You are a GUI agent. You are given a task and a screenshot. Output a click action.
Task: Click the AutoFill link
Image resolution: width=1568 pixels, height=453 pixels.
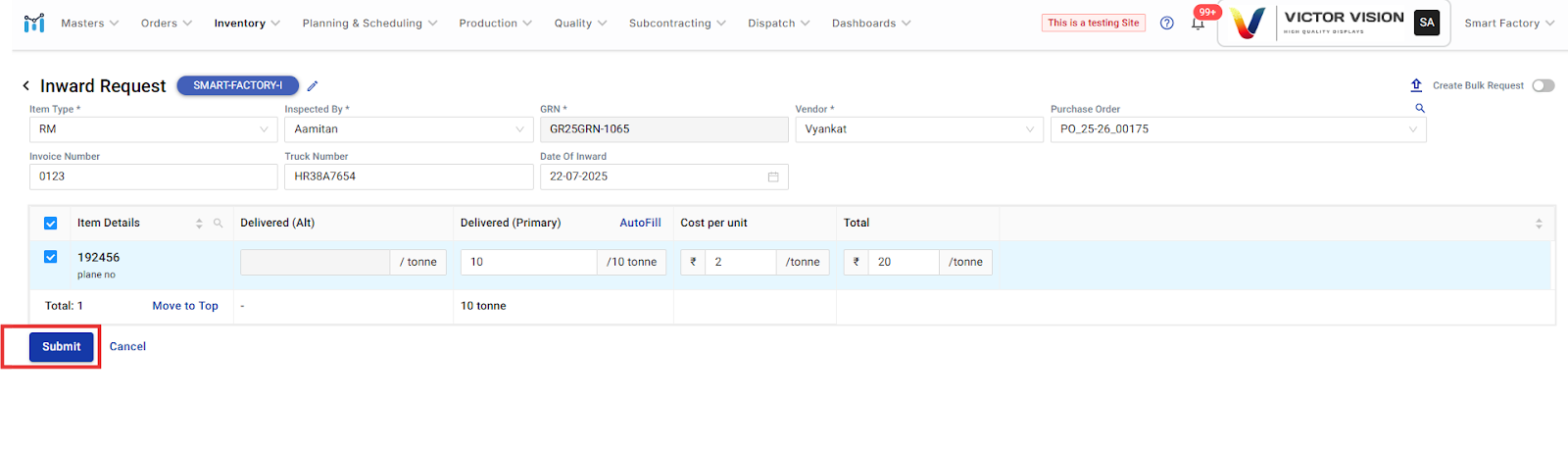coord(640,224)
